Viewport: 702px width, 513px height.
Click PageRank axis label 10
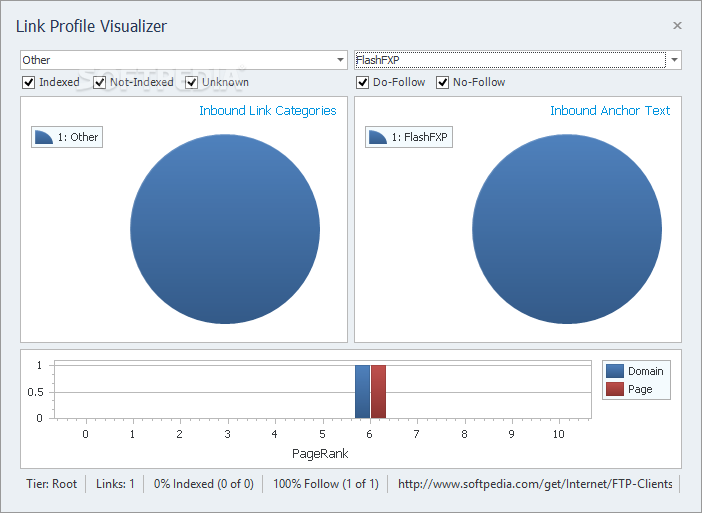558,434
